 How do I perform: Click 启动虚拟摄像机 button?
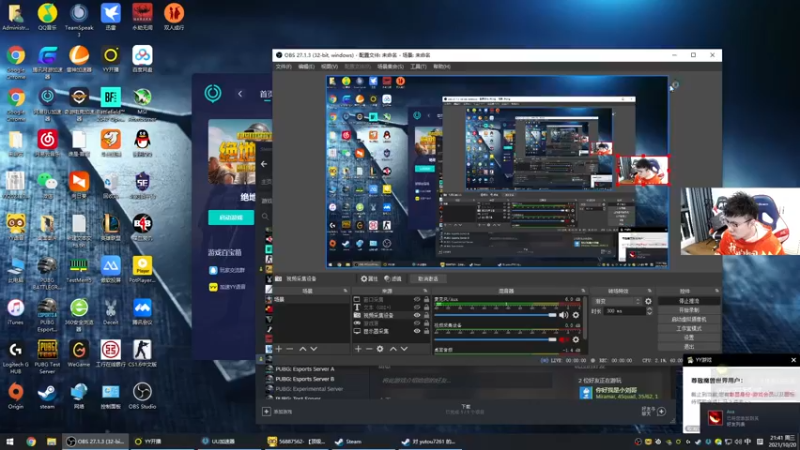[x=689, y=319]
